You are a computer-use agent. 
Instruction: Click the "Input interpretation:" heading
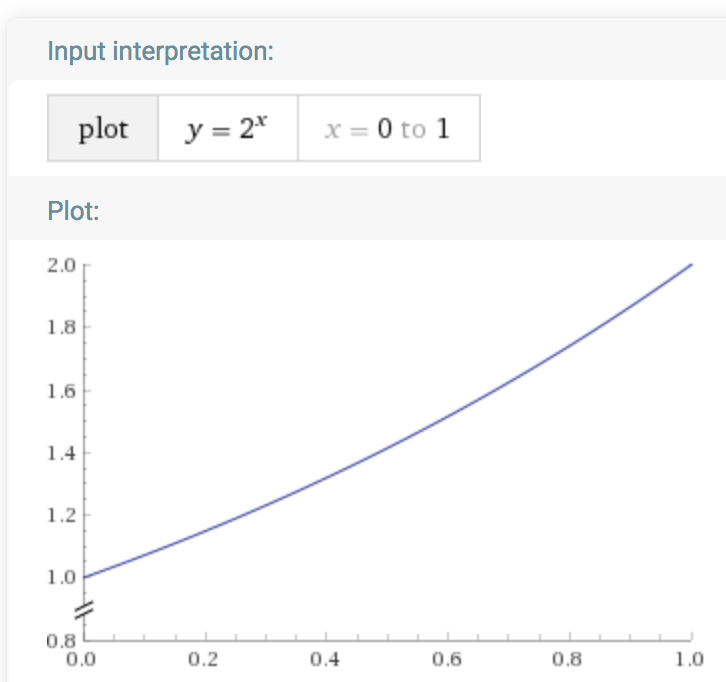pos(160,51)
